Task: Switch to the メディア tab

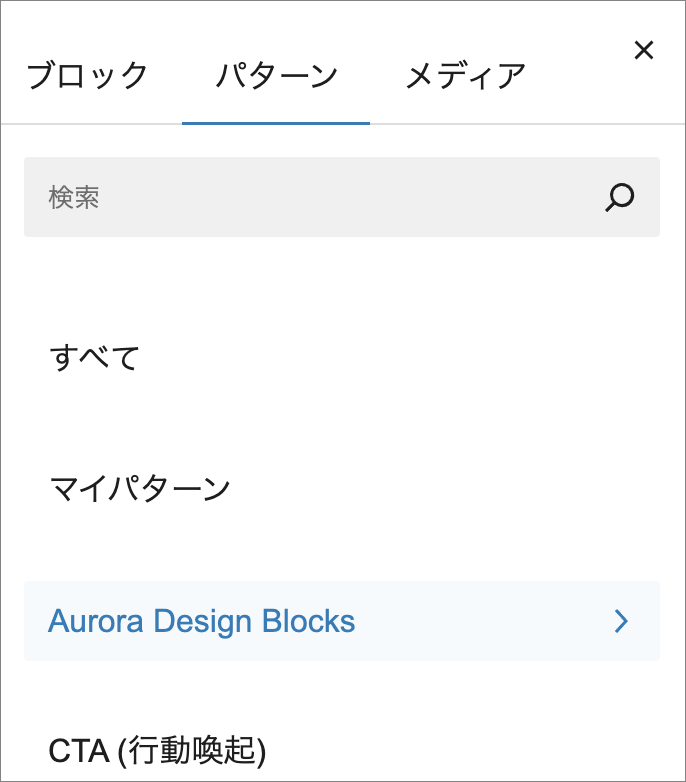Action: [x=465, y=76]
